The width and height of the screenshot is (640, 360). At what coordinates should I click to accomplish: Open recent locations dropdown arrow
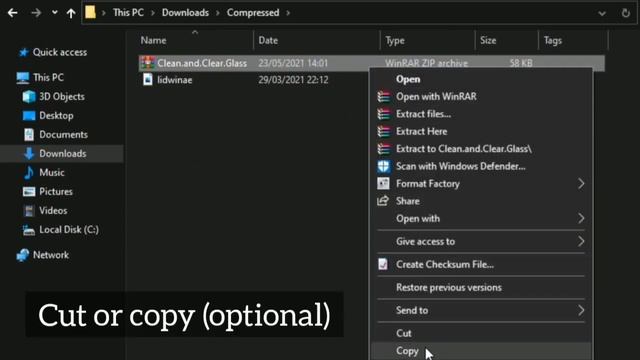click(x=55, y=13)
